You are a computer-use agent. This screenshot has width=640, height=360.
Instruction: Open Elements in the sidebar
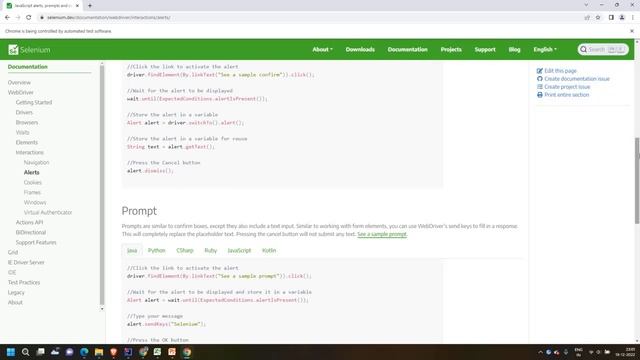27,142
